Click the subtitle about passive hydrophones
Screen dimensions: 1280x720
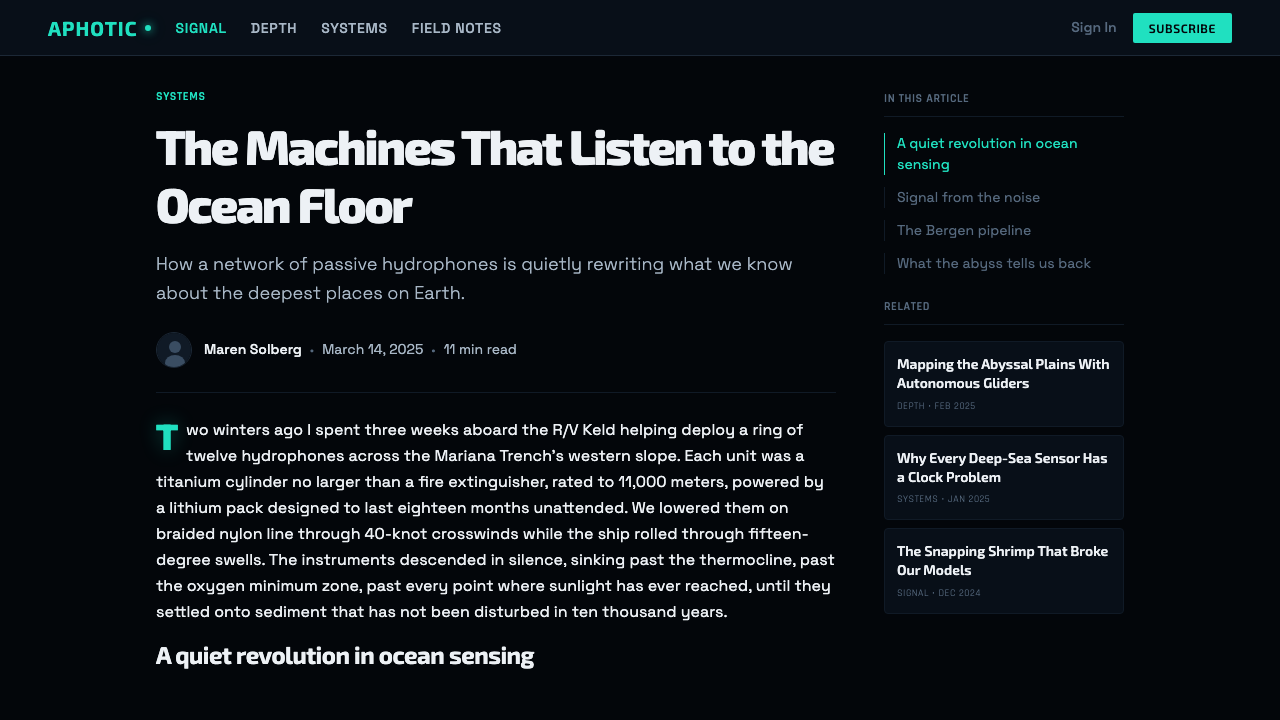point(474,279)
